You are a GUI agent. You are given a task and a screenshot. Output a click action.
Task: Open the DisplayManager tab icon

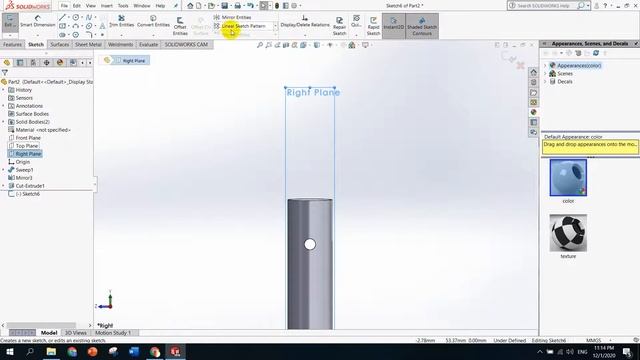tap(60, 62)
